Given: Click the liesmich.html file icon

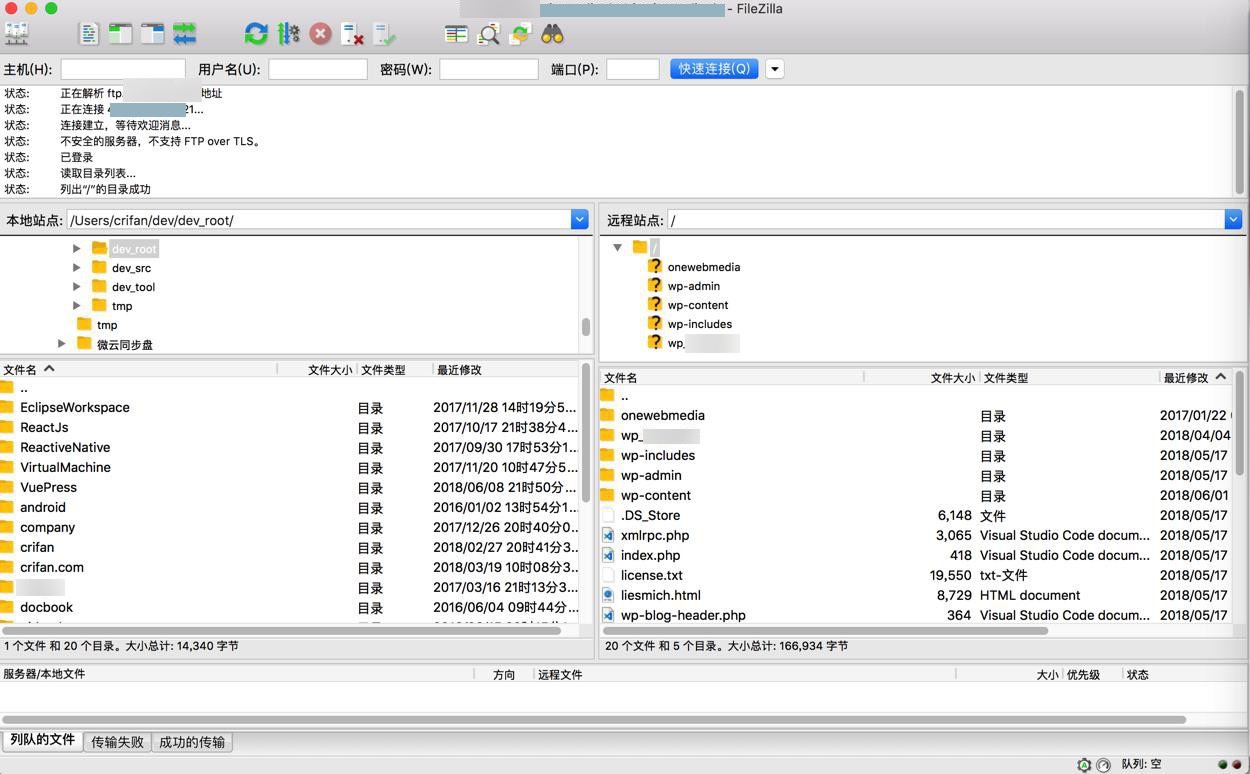Looking at the screenshot, I should (x=608, y=595).
